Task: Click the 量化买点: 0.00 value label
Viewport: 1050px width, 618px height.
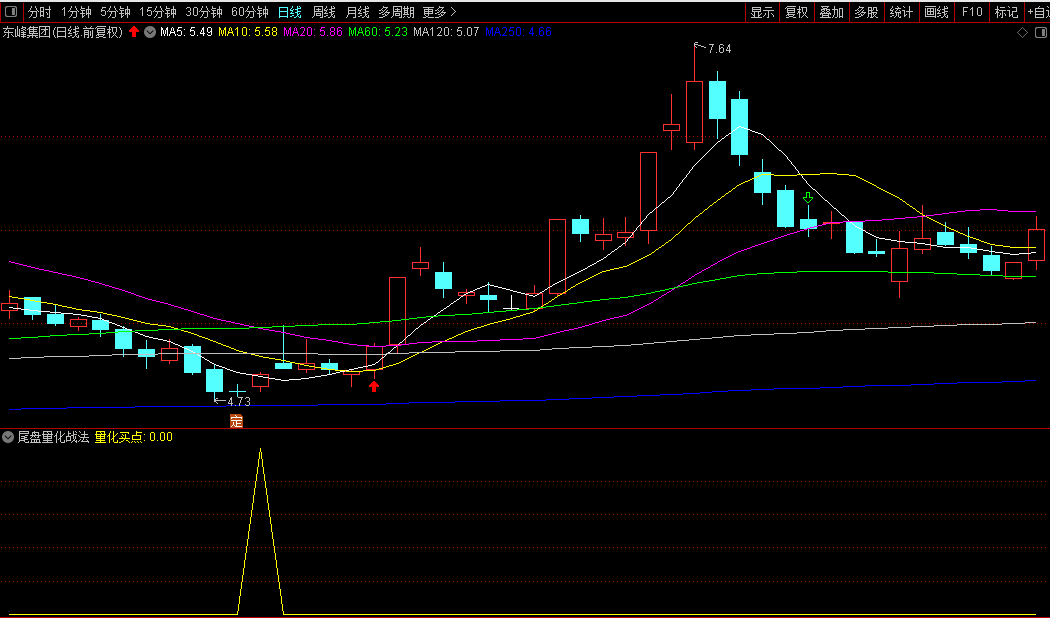Action: 133,437
